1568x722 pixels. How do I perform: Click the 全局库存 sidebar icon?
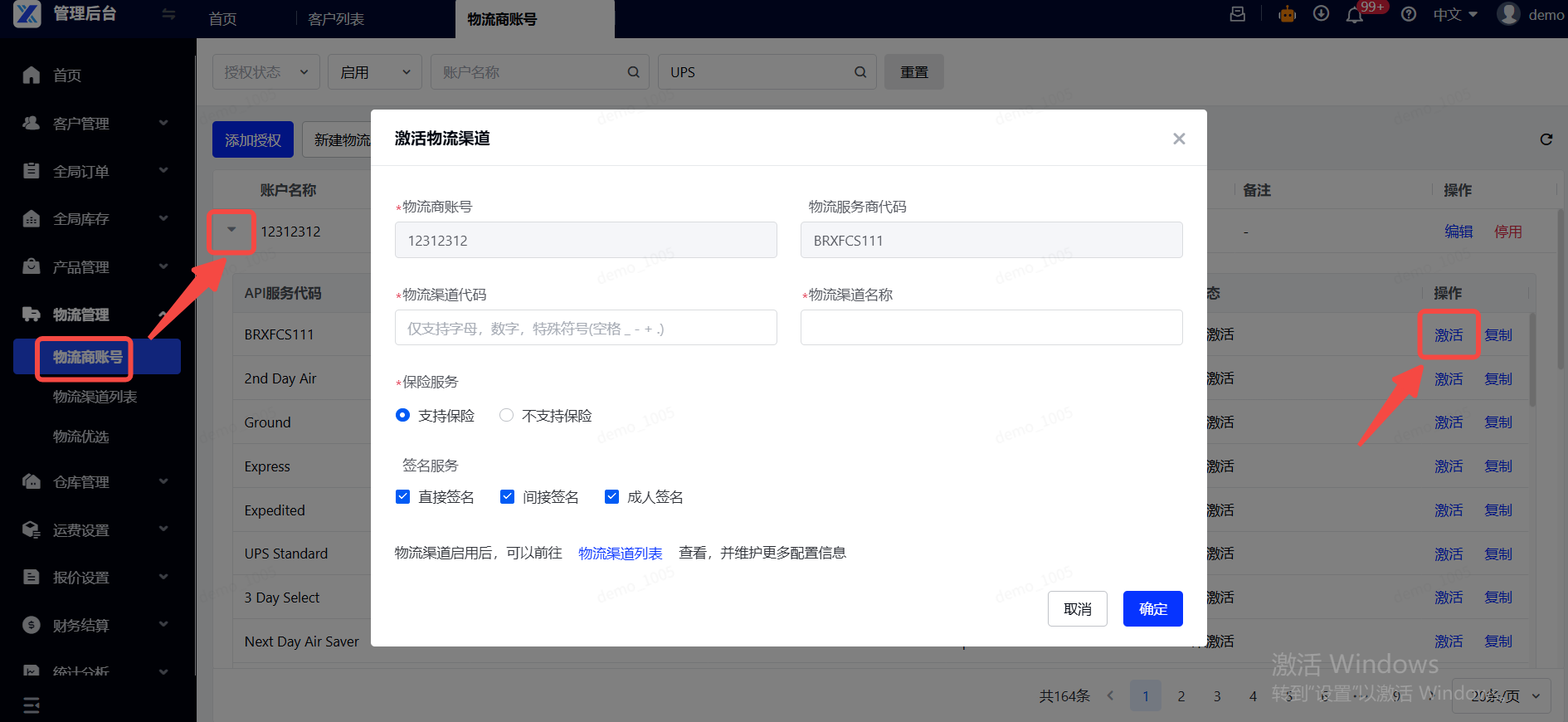point(32,219)
